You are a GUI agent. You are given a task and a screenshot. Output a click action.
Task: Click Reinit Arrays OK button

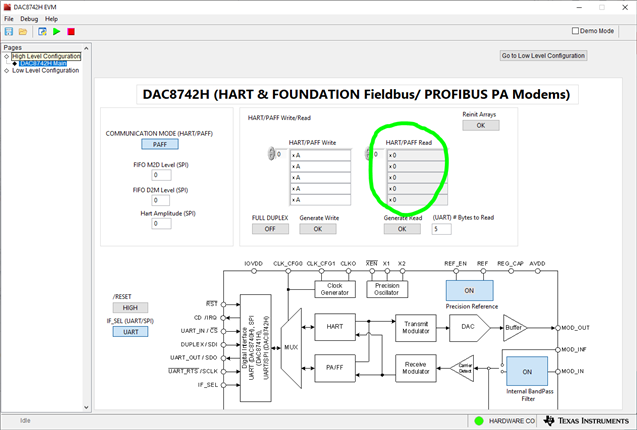[481, 125]
